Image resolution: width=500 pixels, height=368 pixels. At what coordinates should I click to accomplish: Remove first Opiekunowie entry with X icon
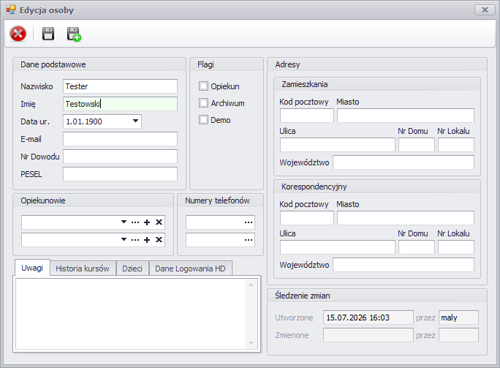click(x=159, y=222)
